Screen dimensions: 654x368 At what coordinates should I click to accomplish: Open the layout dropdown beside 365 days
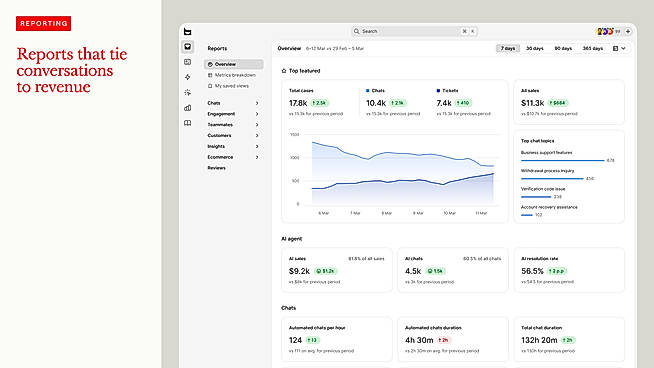619,48
